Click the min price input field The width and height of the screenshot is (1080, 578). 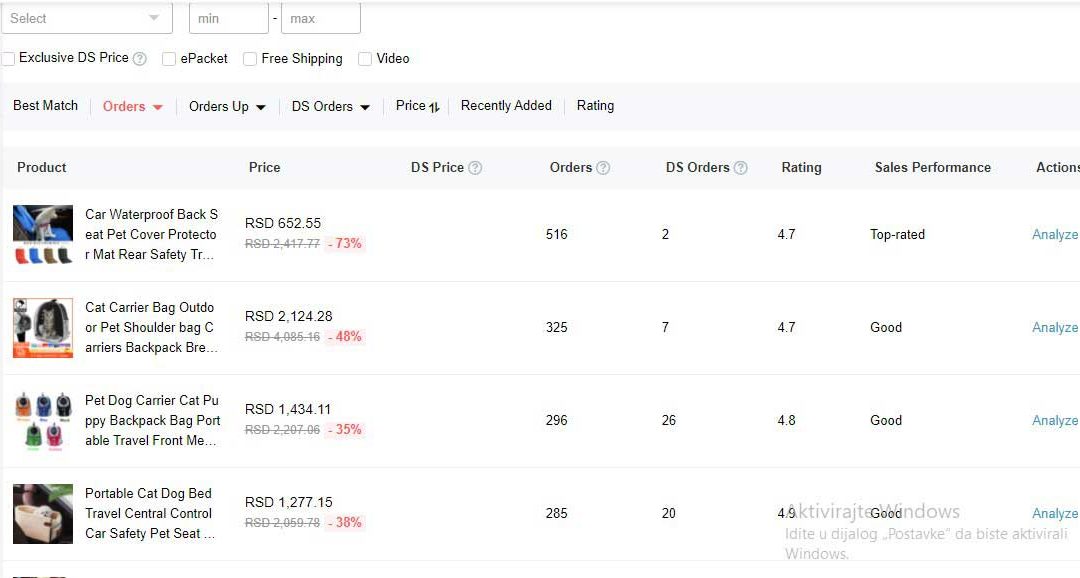(228, 18)
